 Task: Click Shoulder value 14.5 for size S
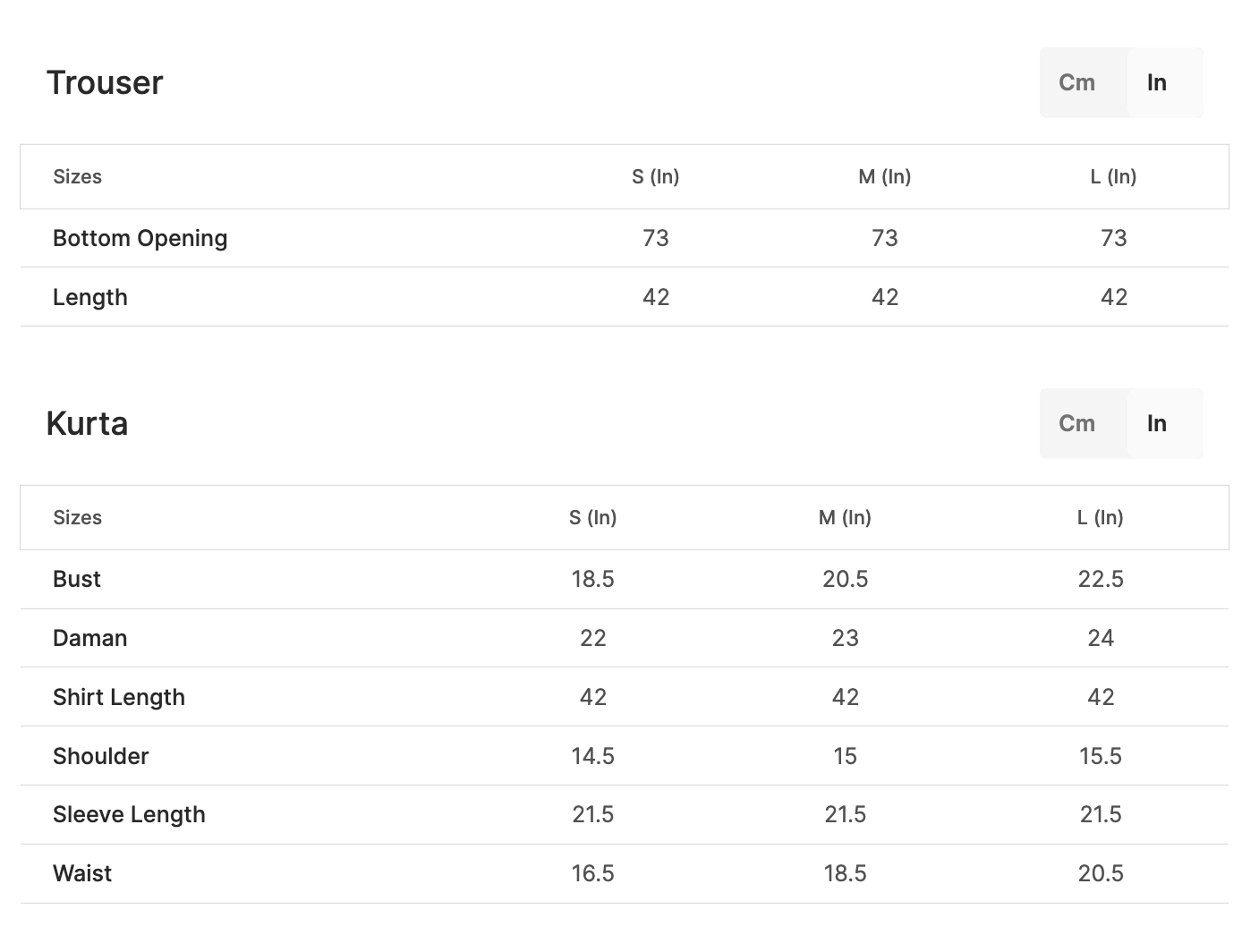(592, 756)
